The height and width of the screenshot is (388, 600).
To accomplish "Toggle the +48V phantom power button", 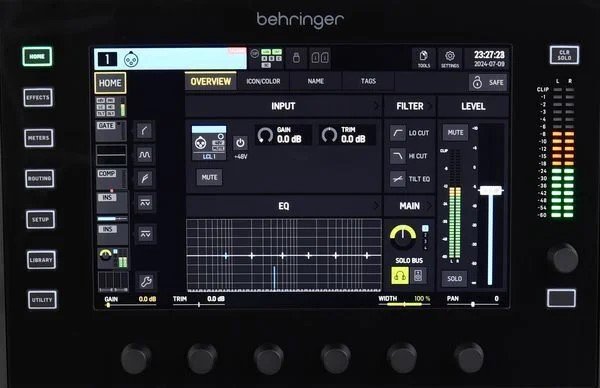I will 240,143.
